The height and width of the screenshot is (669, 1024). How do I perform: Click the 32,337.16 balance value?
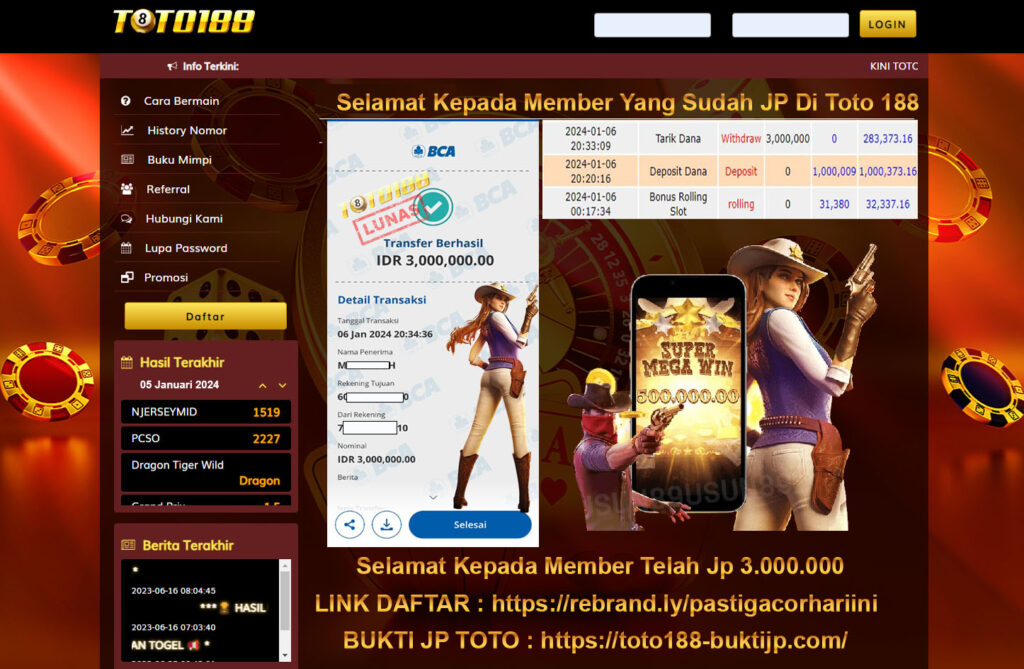coord(888,204)
